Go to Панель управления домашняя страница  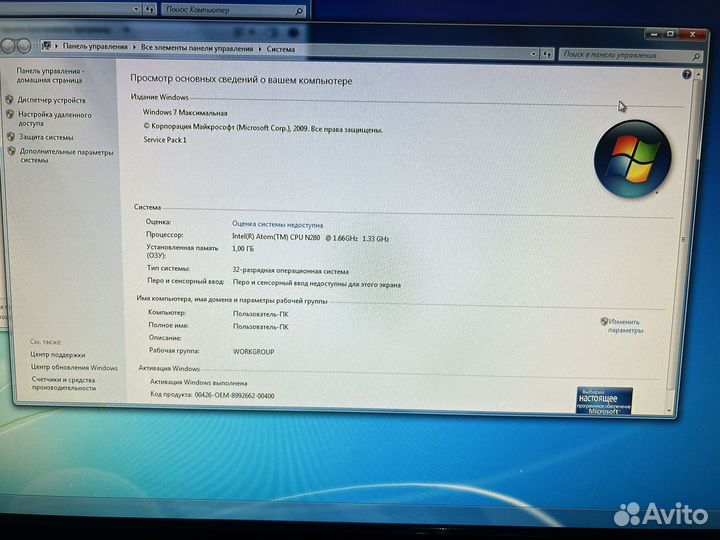pos(50,76)
